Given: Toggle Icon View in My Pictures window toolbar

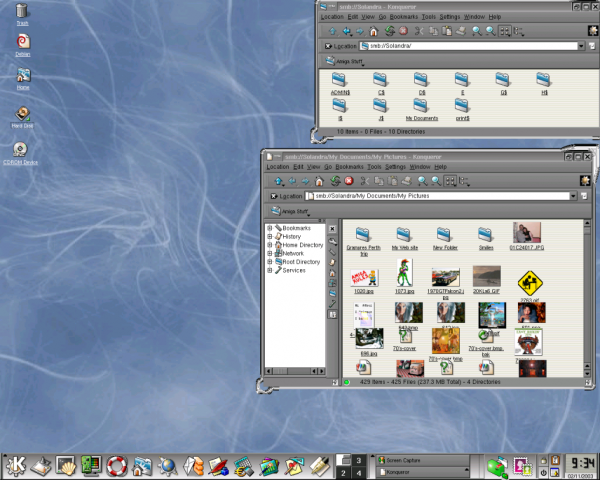Looking at the screenshot, I should [x=450, y=181].
